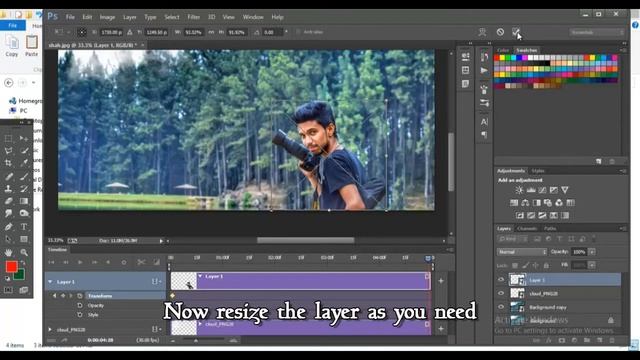
Task: Select the Crop tool
Action: pyautogui.click(x=8, y=163)
